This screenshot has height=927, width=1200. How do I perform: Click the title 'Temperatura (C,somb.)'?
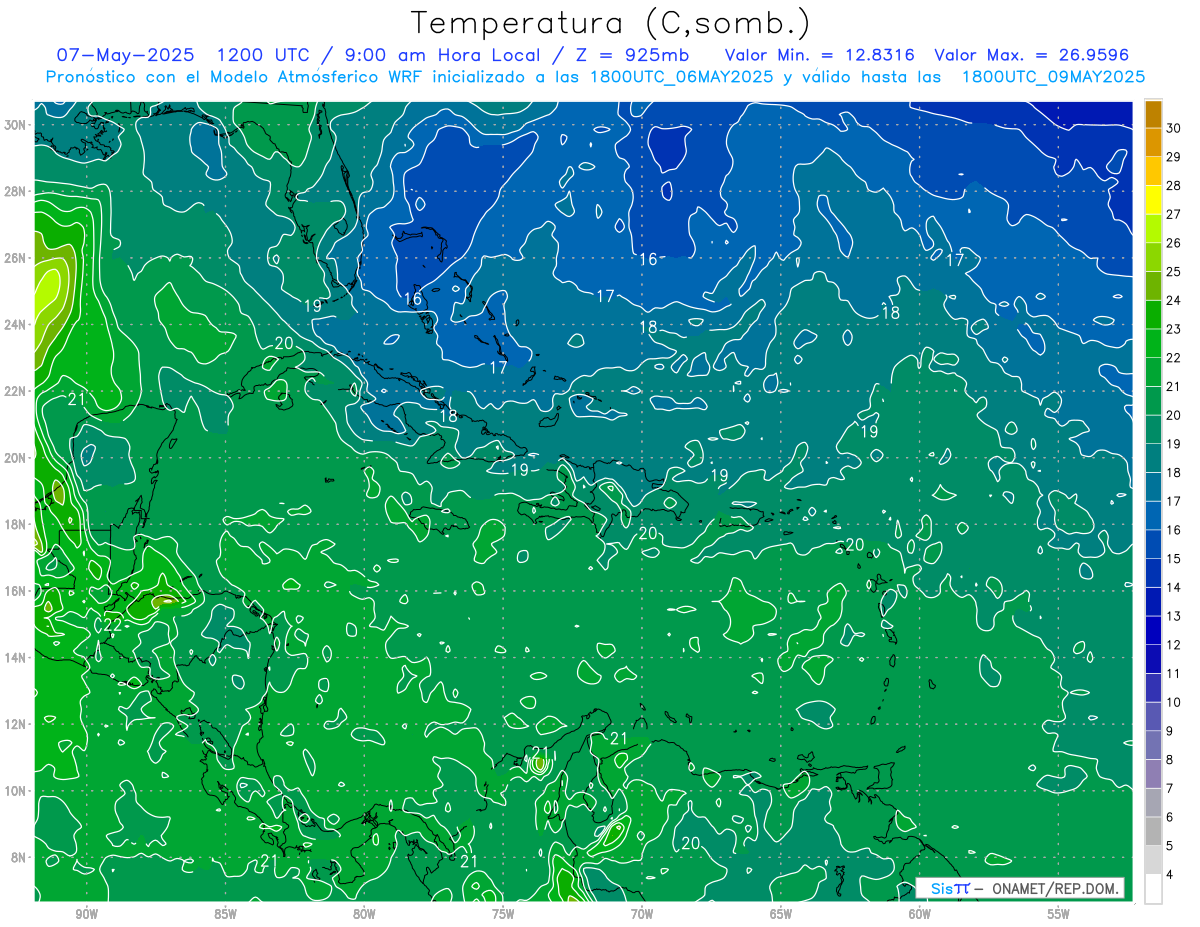tap(611, 23)
